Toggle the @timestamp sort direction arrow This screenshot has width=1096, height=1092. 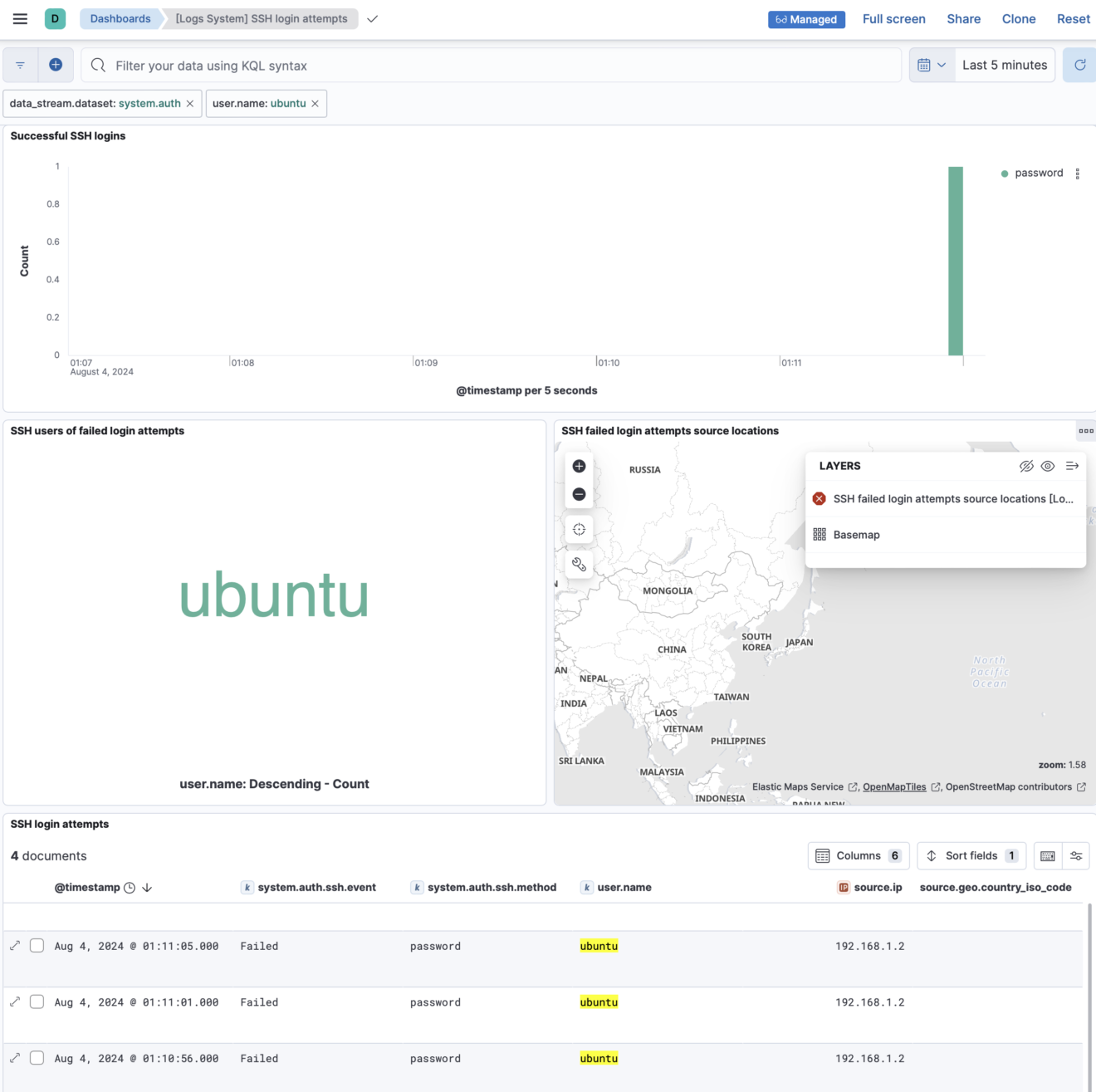pyautogui.click(x=146, y=887)
